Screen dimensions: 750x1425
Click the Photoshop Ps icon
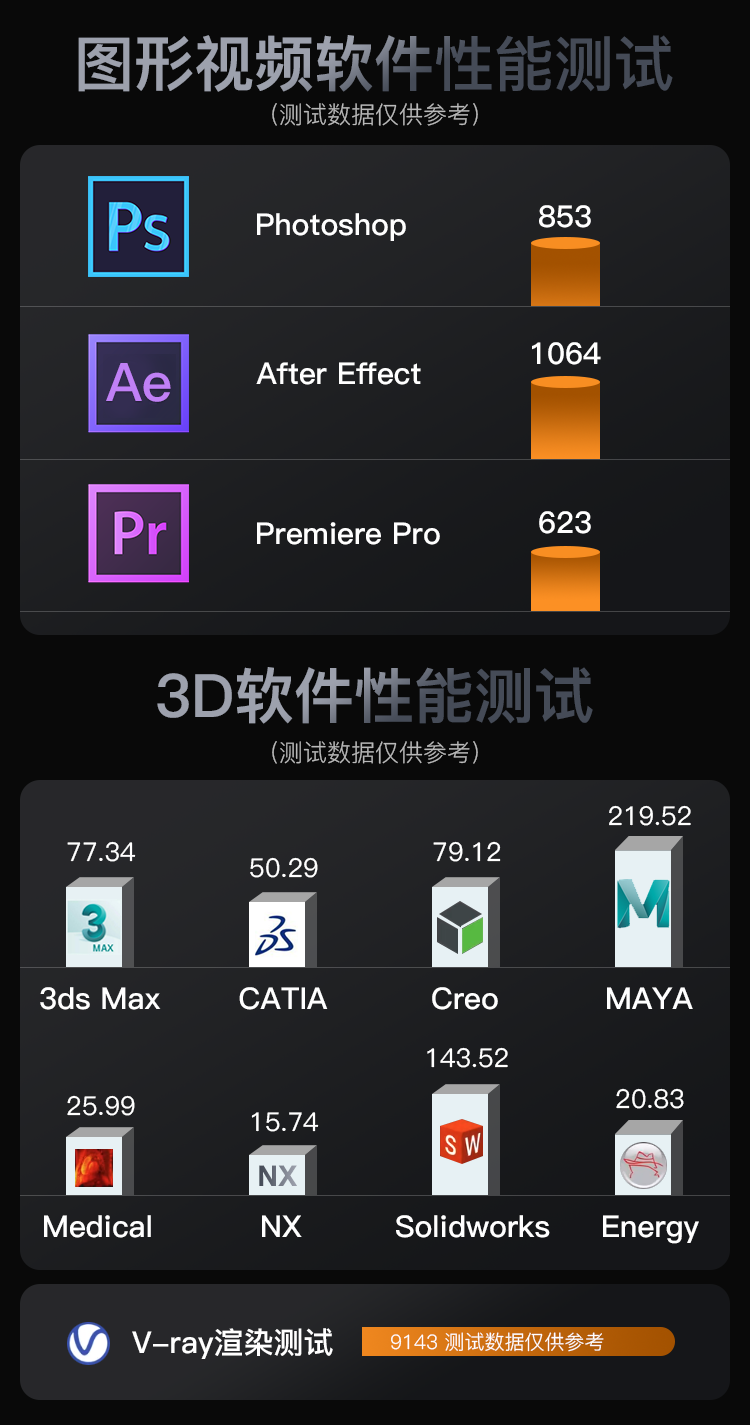click(x=138, y=226)
